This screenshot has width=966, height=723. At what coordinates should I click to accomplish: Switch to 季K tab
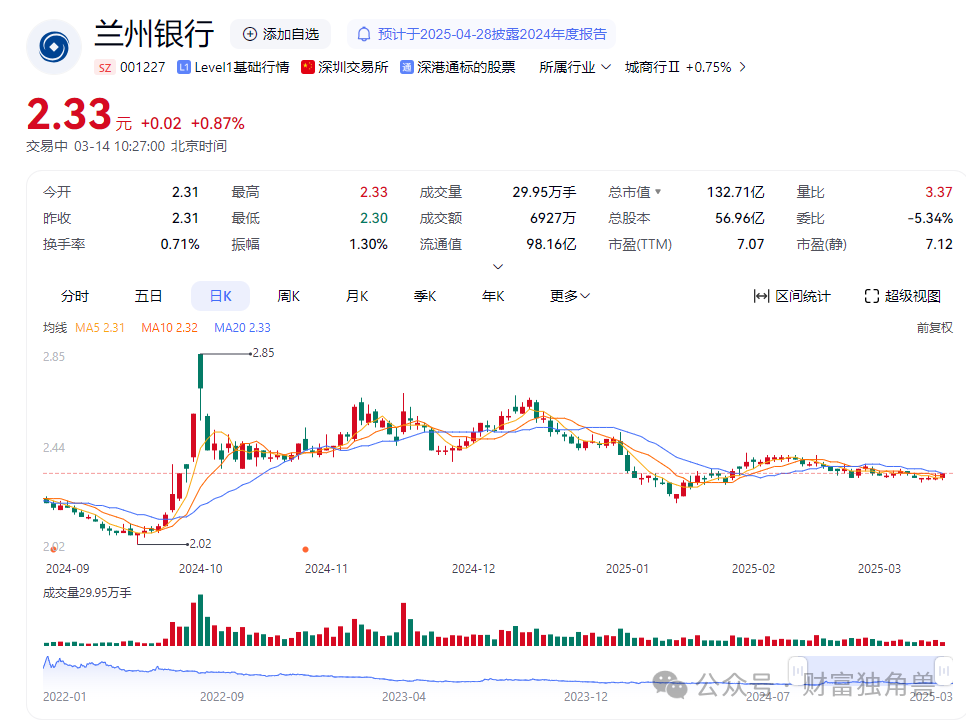coord(425,296)
